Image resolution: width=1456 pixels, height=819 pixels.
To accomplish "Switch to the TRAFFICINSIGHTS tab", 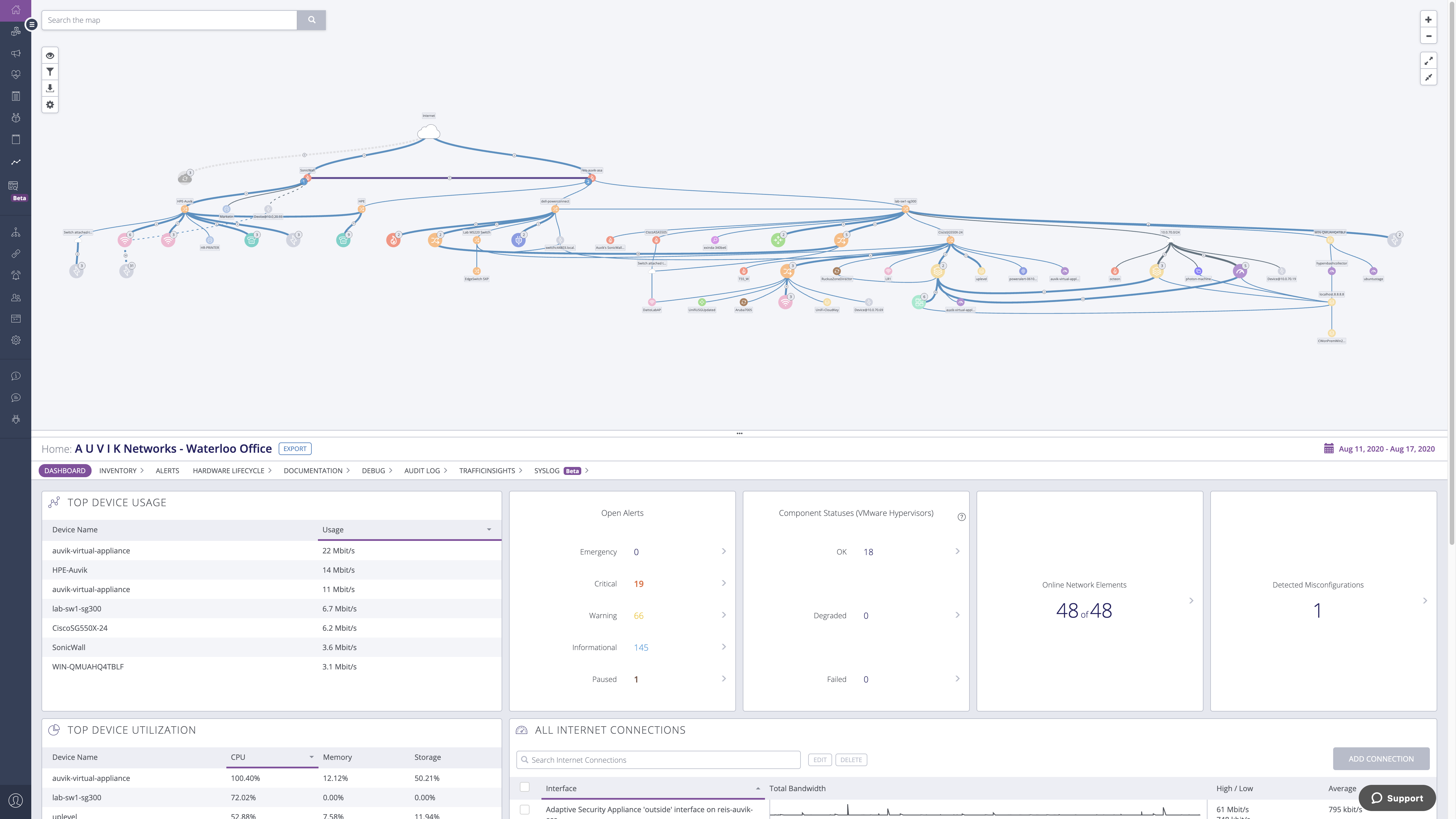I will [487, 470].
